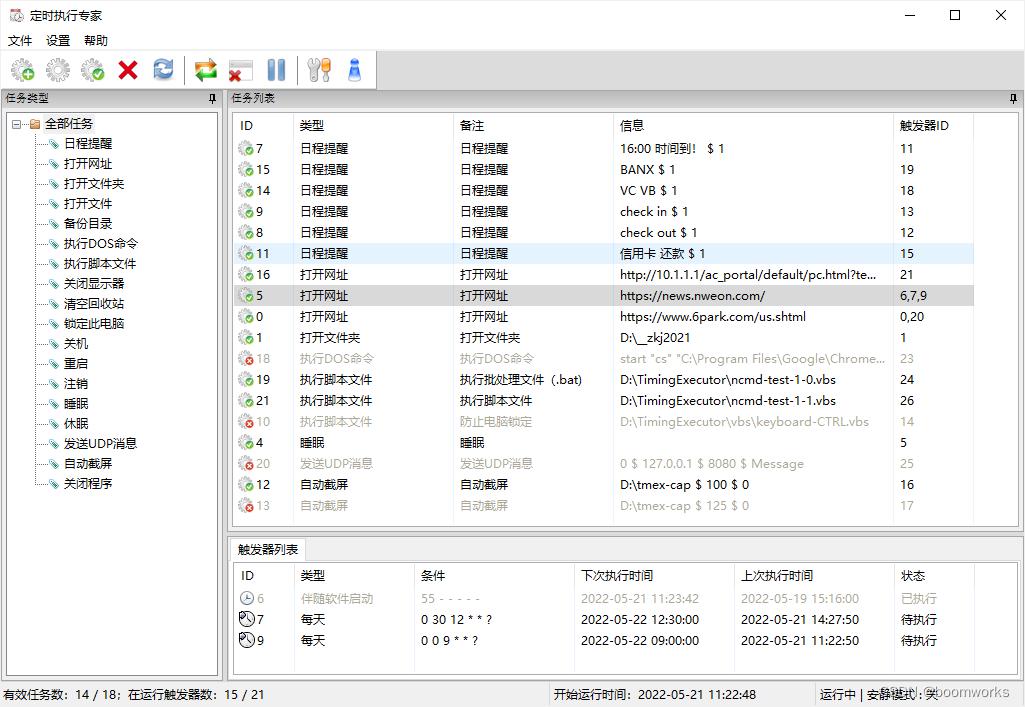Select 日程提醒 in task type tree
1025x707 pixels.
[88, 144]
